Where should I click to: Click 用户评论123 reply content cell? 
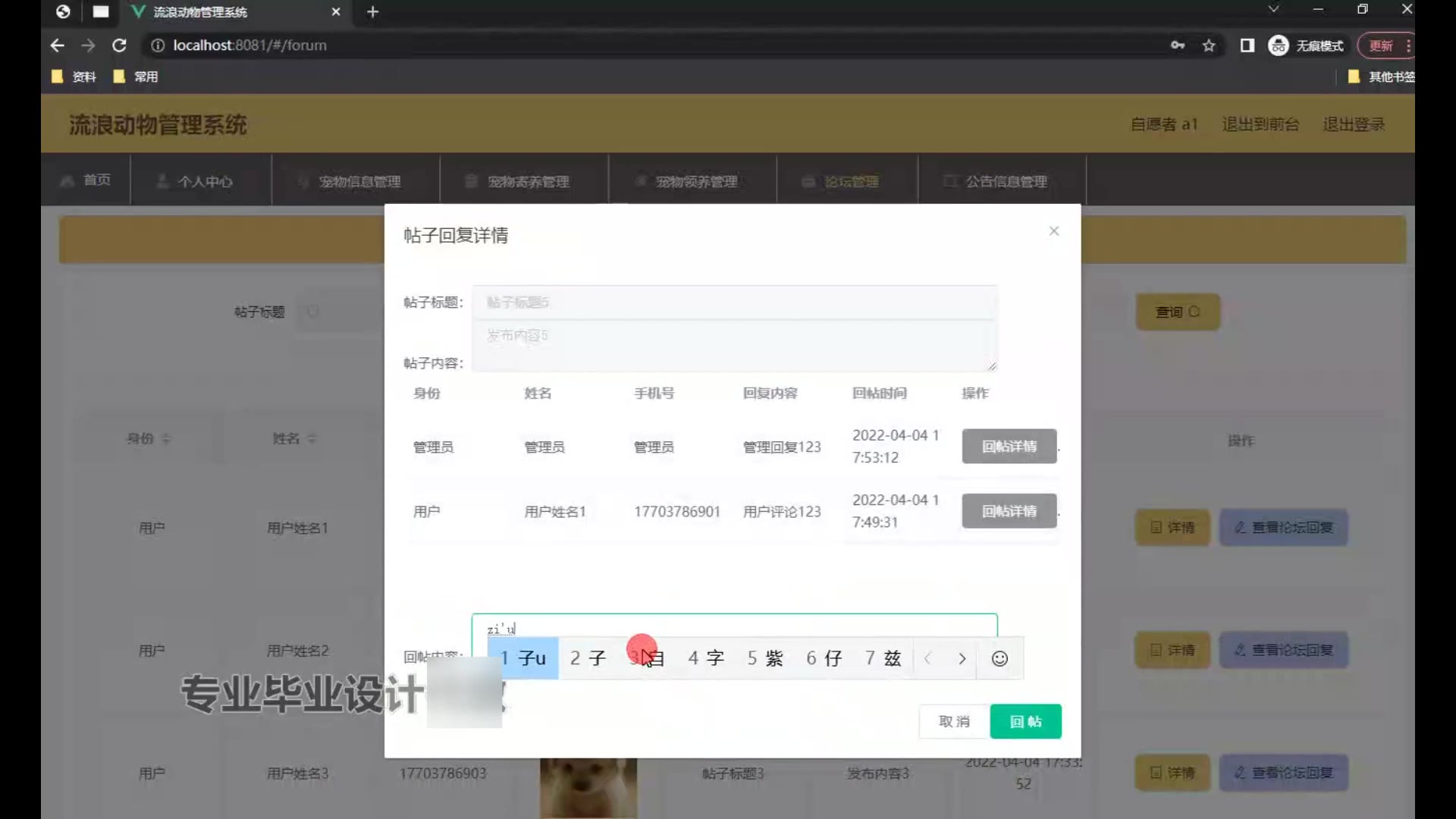coord(782,511)
